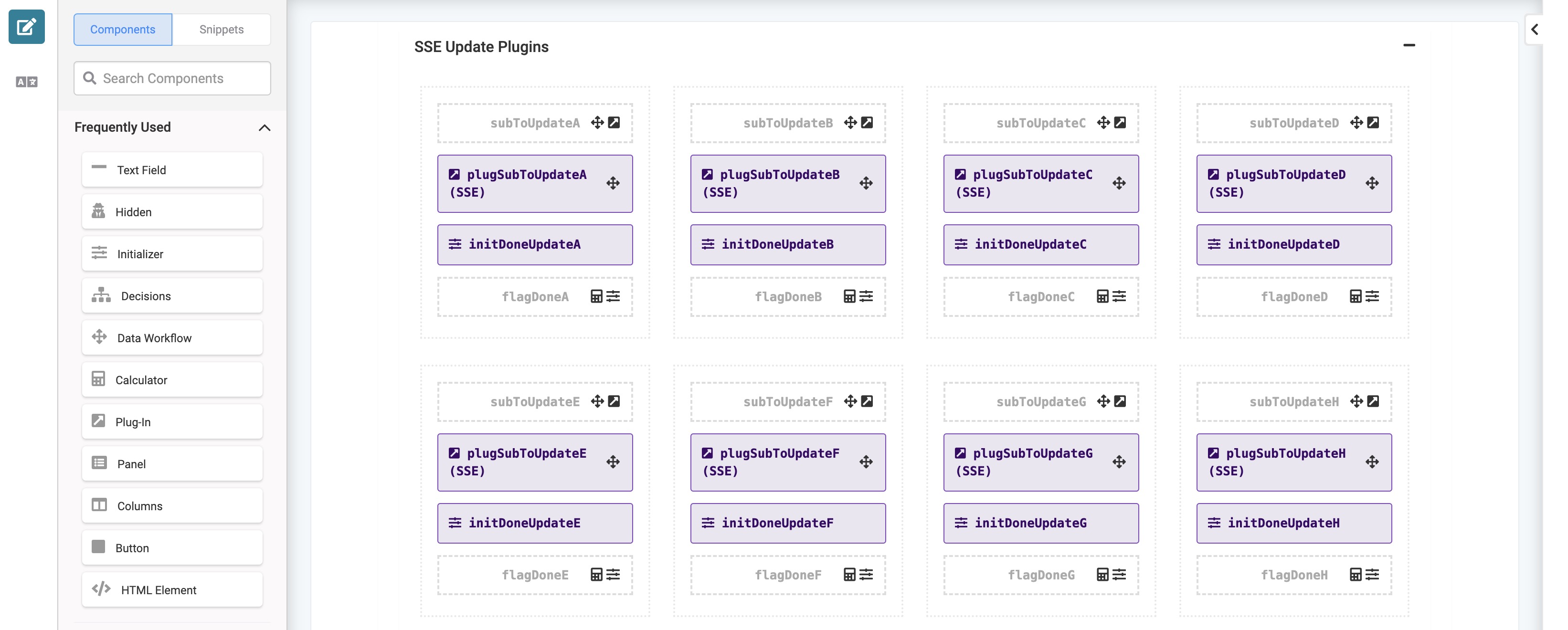
Task: Click the initializer icon beside flagDoneH
Action: 1373,575
